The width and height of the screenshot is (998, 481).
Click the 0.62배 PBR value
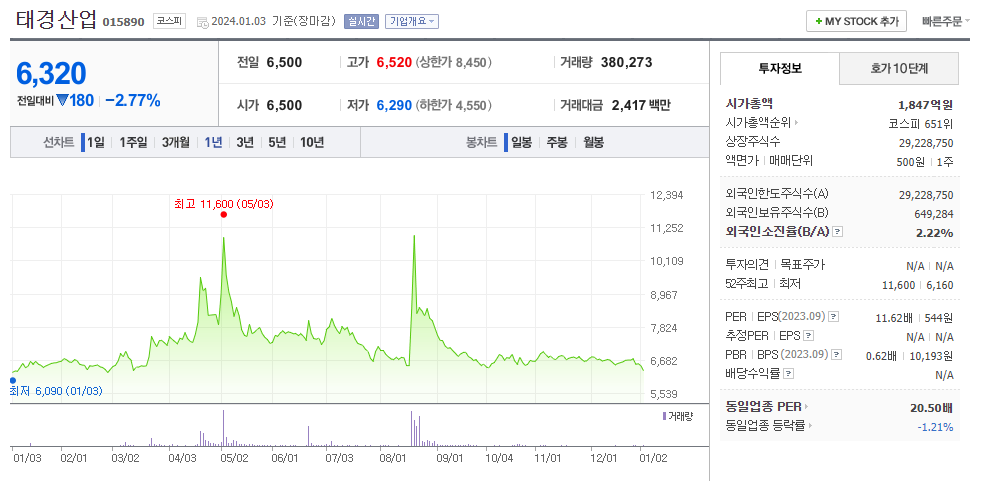pos(881,356)
